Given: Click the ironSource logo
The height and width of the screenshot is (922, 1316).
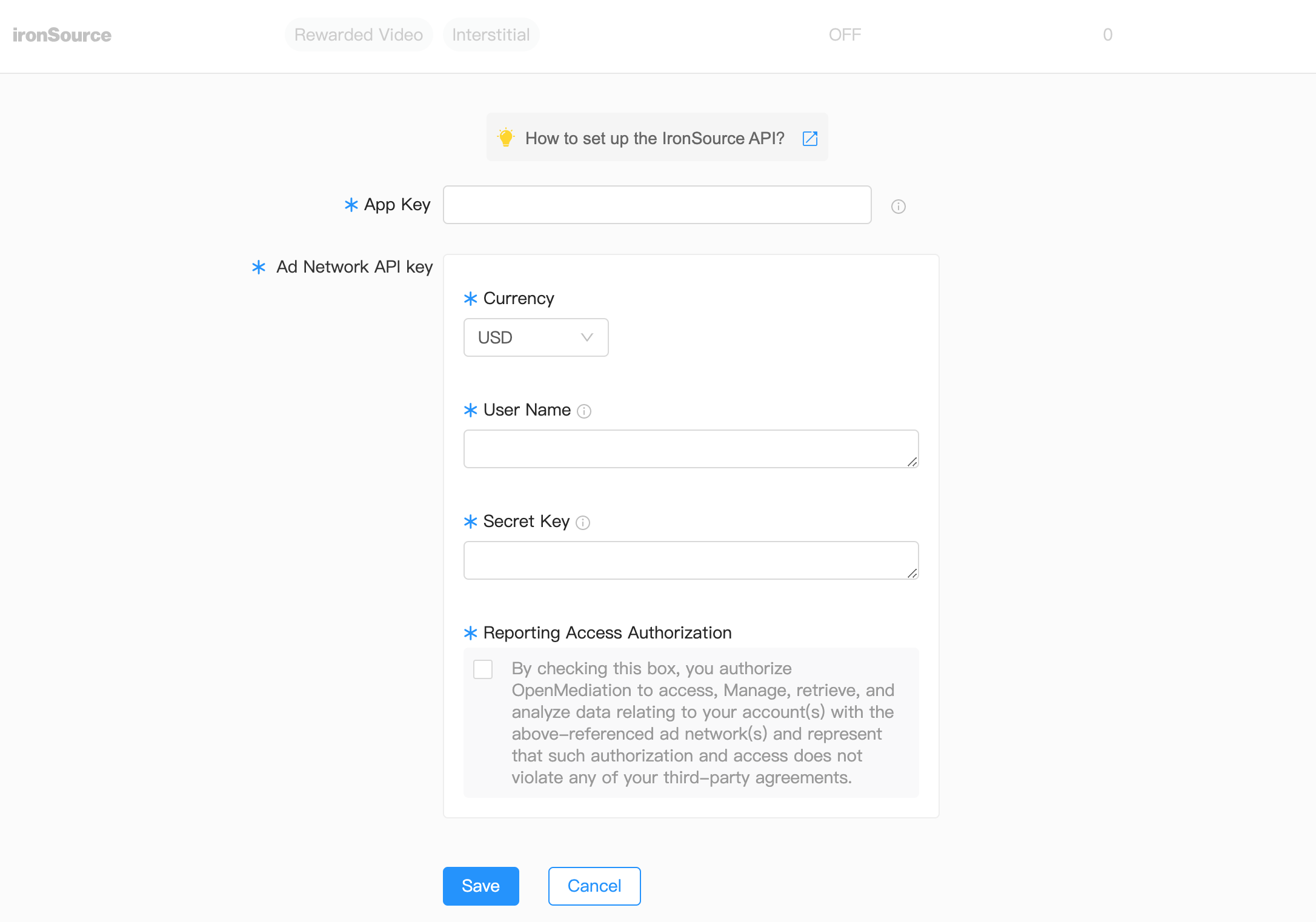Looking at the screenshot, I should click(x=61, y=35).
